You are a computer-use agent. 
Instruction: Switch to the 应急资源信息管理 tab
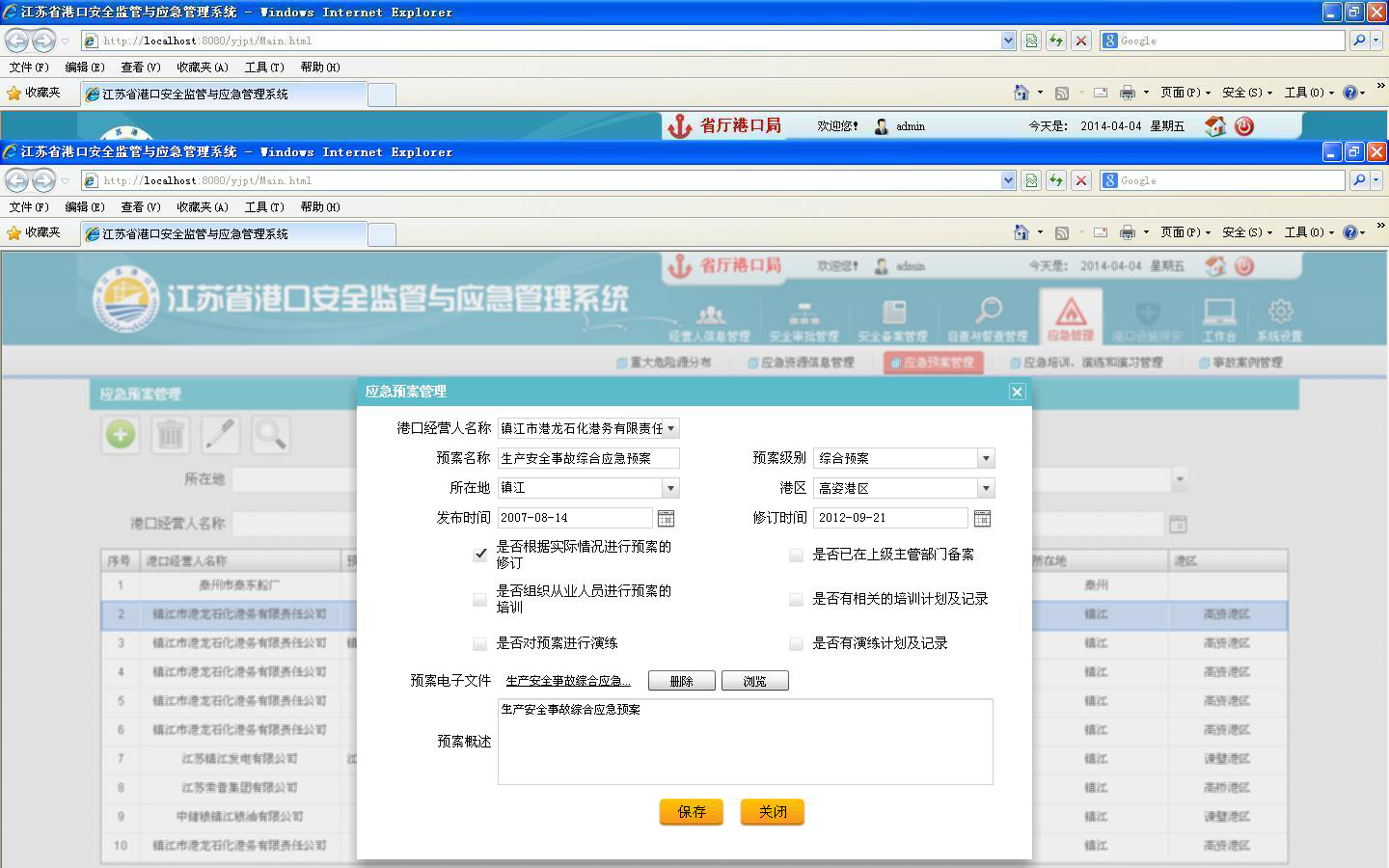pos(802,363)
